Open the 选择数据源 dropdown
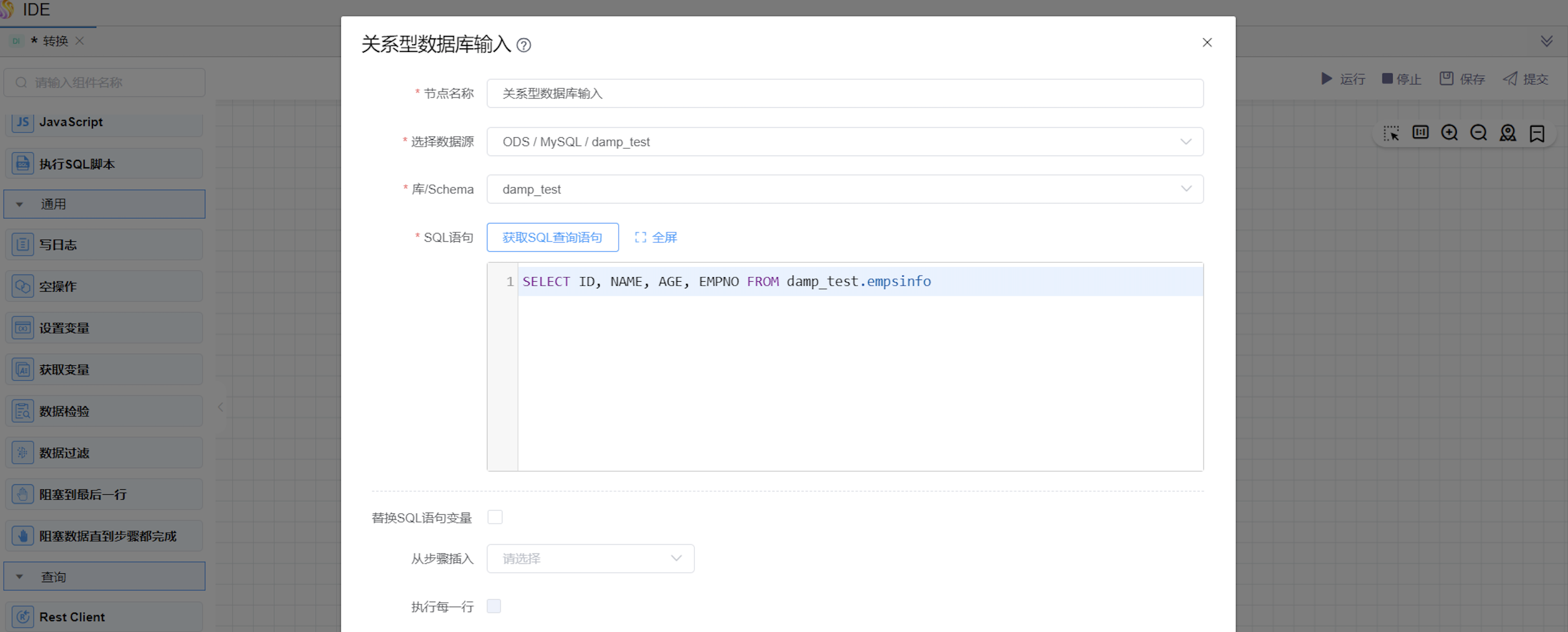Viewport: 1568px width, 632px height. (844, 142)
